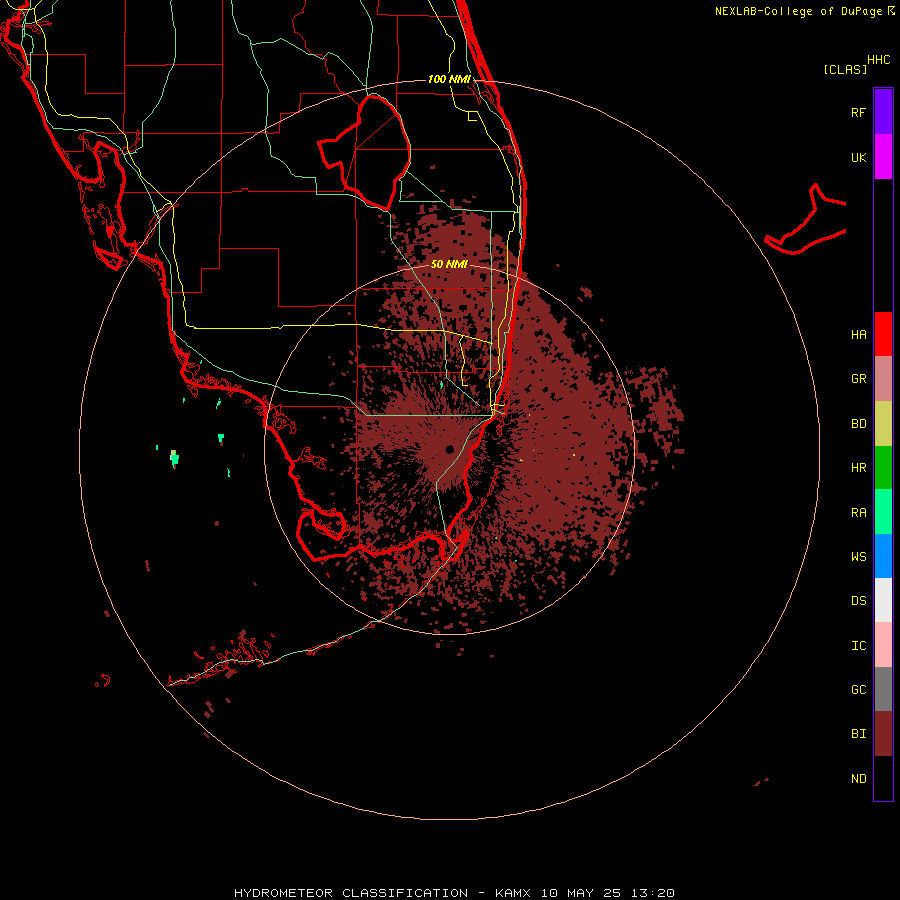900x900 pixels.
Task: Select the "IC" legend label
Action: 858,645
